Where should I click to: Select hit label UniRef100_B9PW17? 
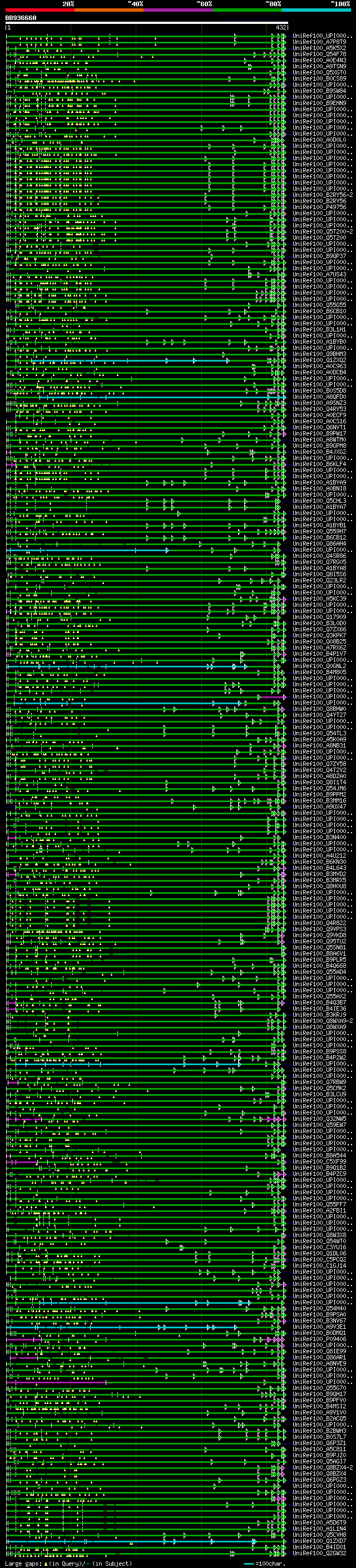319,433
